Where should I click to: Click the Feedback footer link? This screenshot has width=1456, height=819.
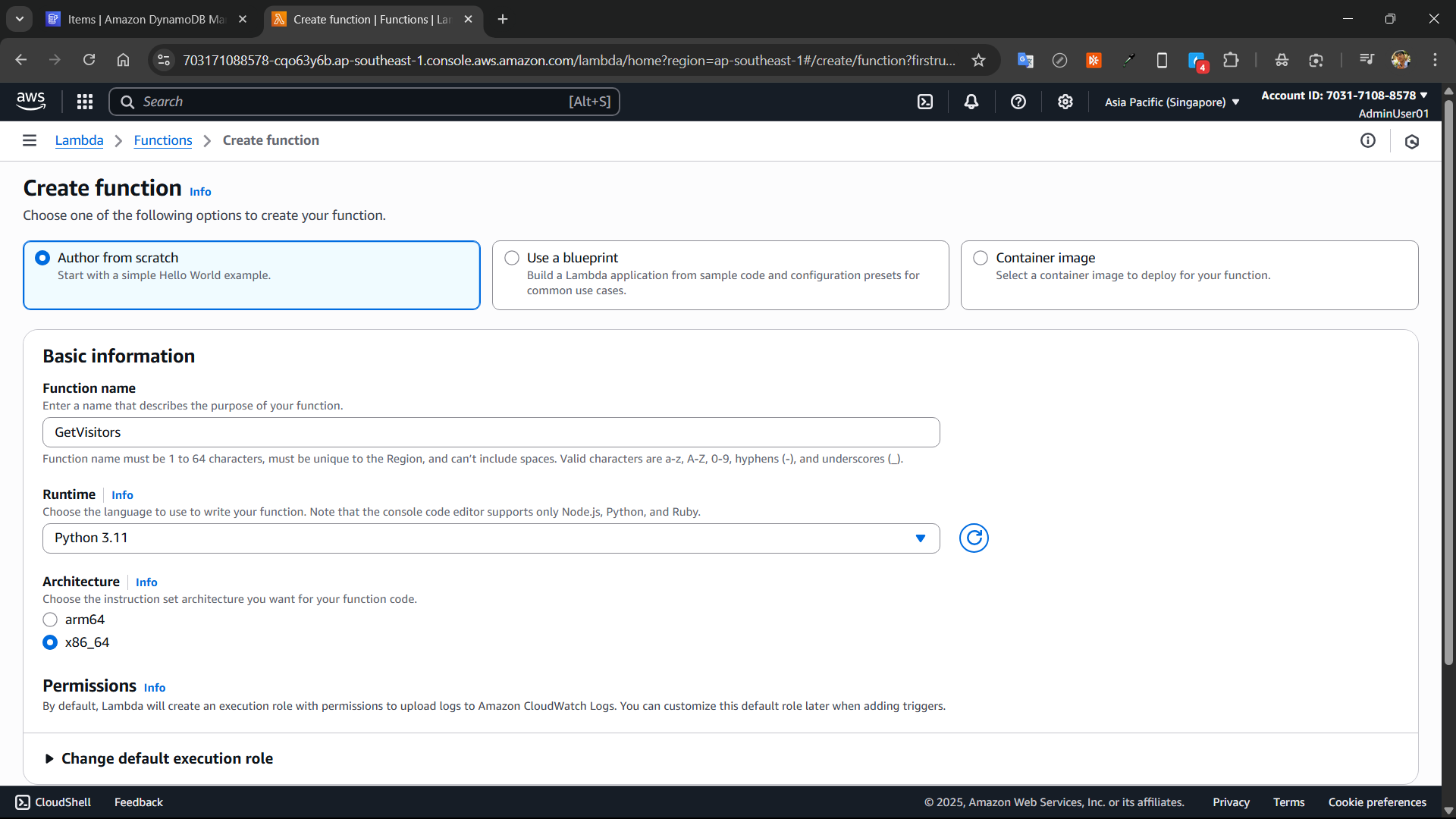coord(139,802)
